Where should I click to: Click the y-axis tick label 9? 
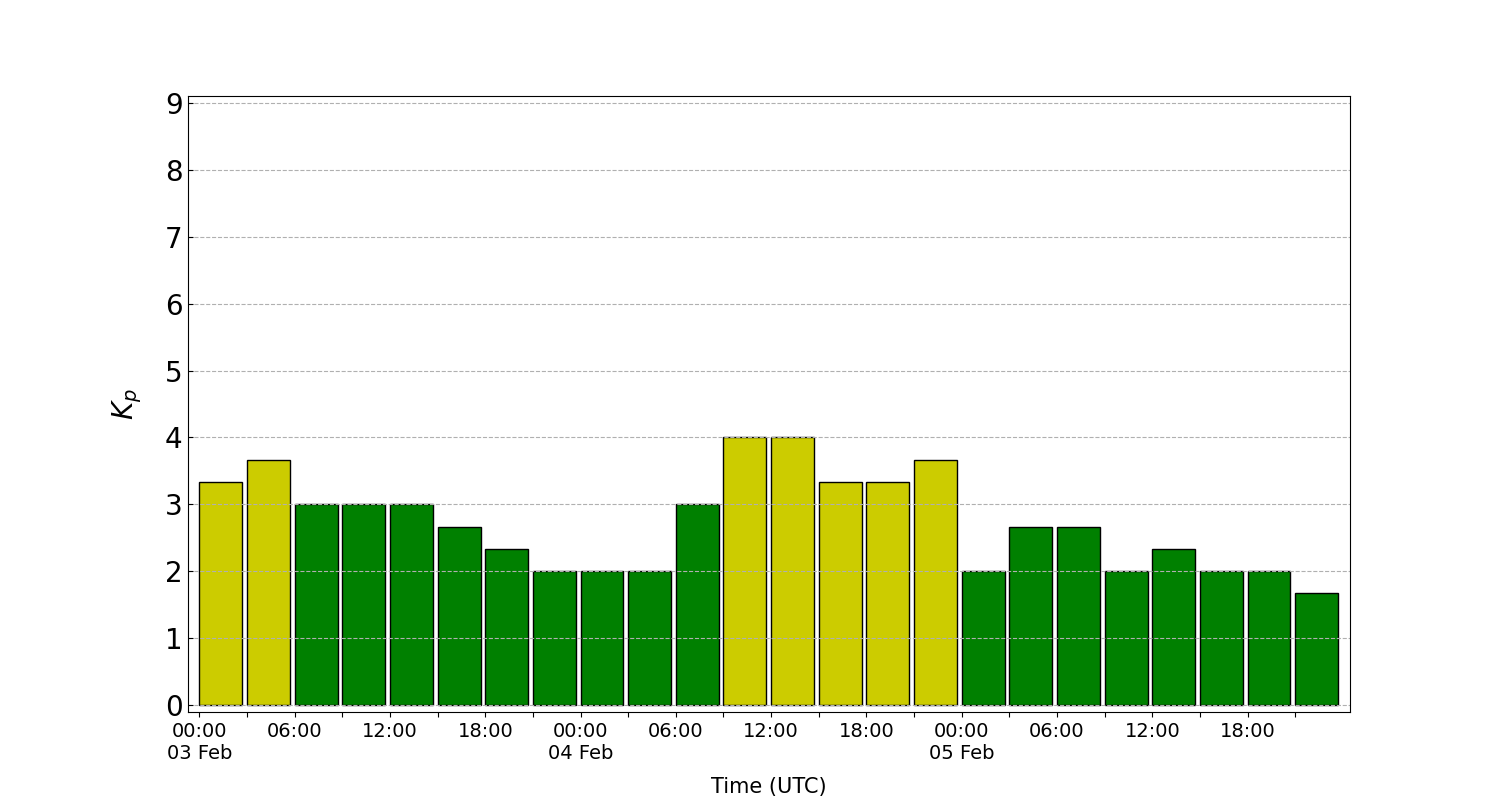(174, 104)
